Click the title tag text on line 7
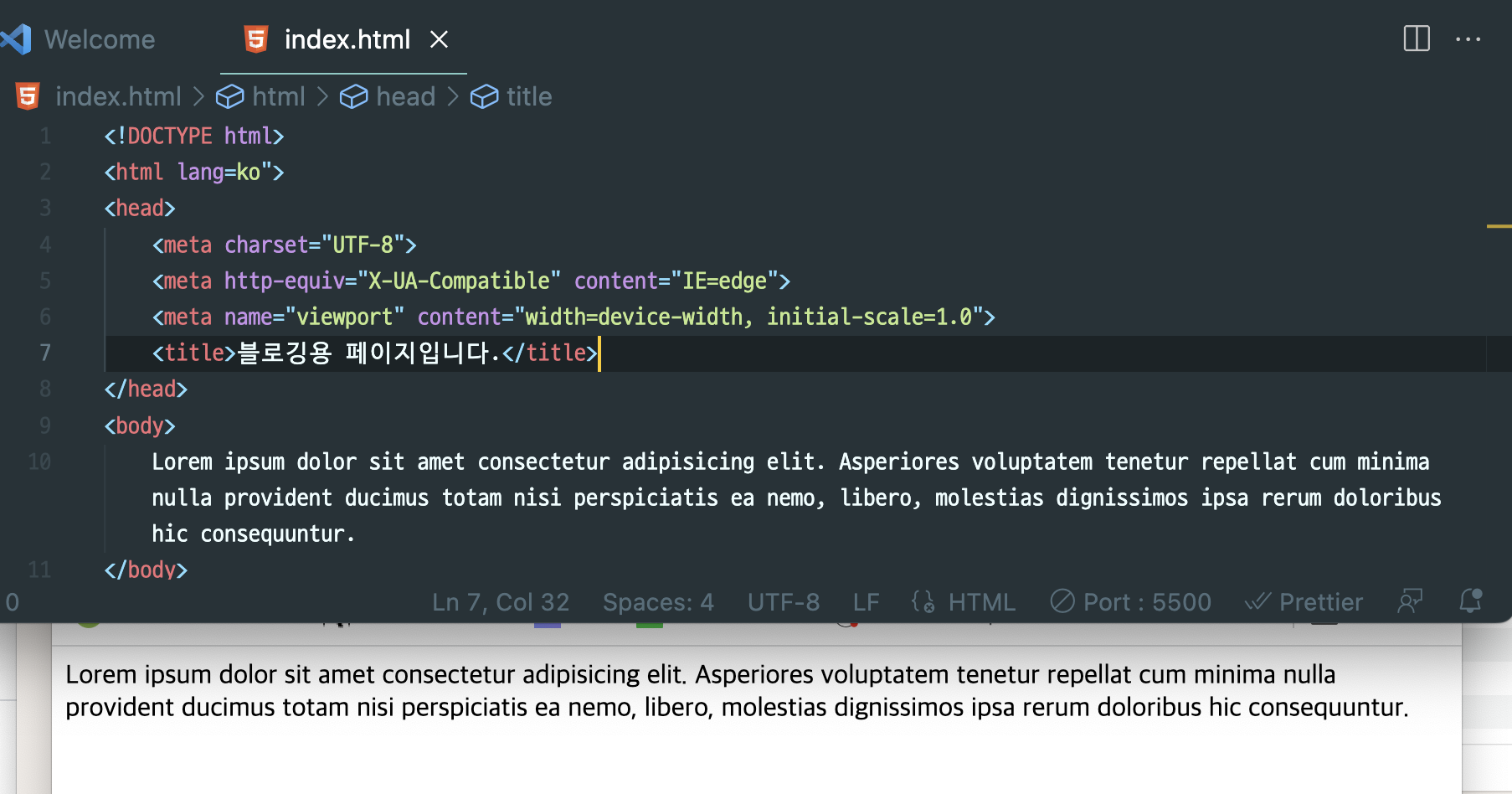The height and width of the screenshot is (794, 1512). [x=374, y=353]
